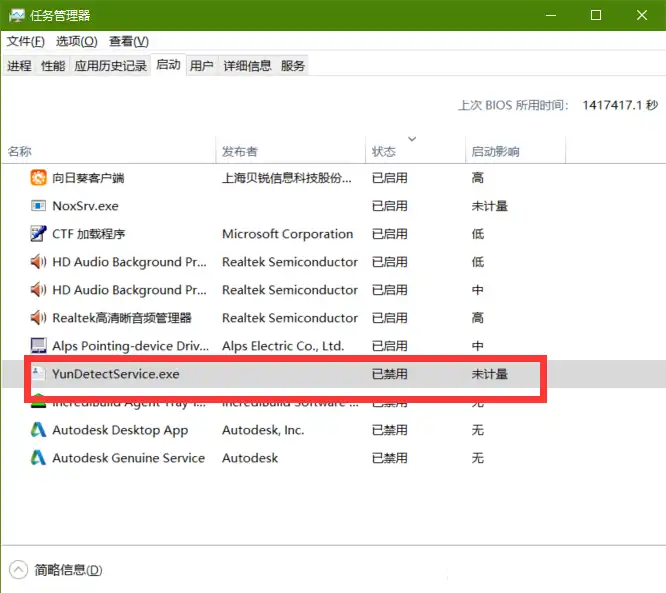Sort by 启动影响 column header

(495, 151)
